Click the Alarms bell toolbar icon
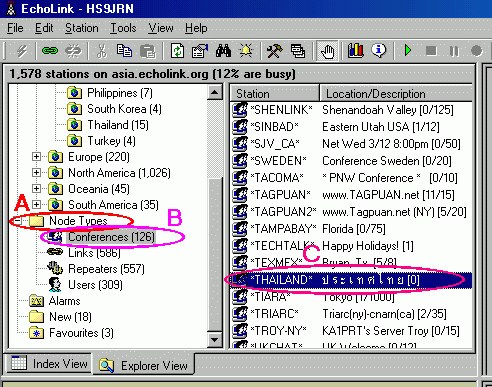Viewport: 492px width, 387px height. pyautogui.click(x=246, y=51)
